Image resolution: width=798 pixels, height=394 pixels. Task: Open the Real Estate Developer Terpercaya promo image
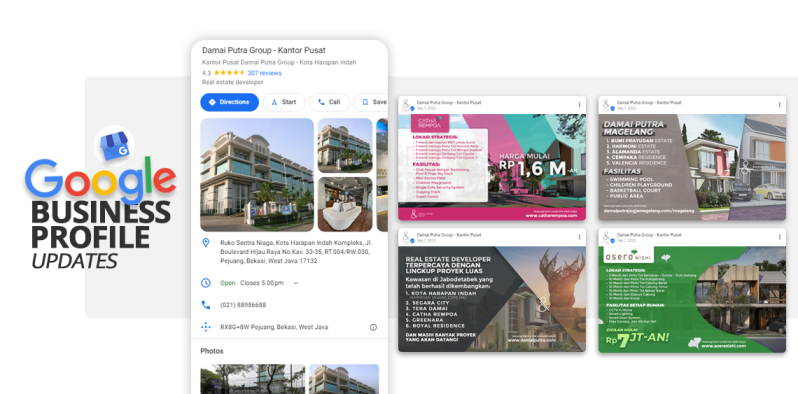[492, 299]
